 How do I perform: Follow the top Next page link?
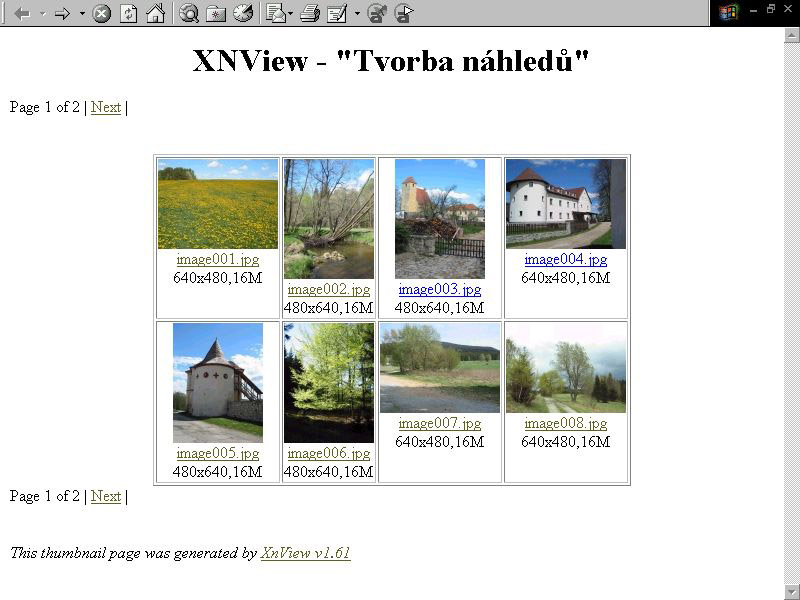pos(105,107)
